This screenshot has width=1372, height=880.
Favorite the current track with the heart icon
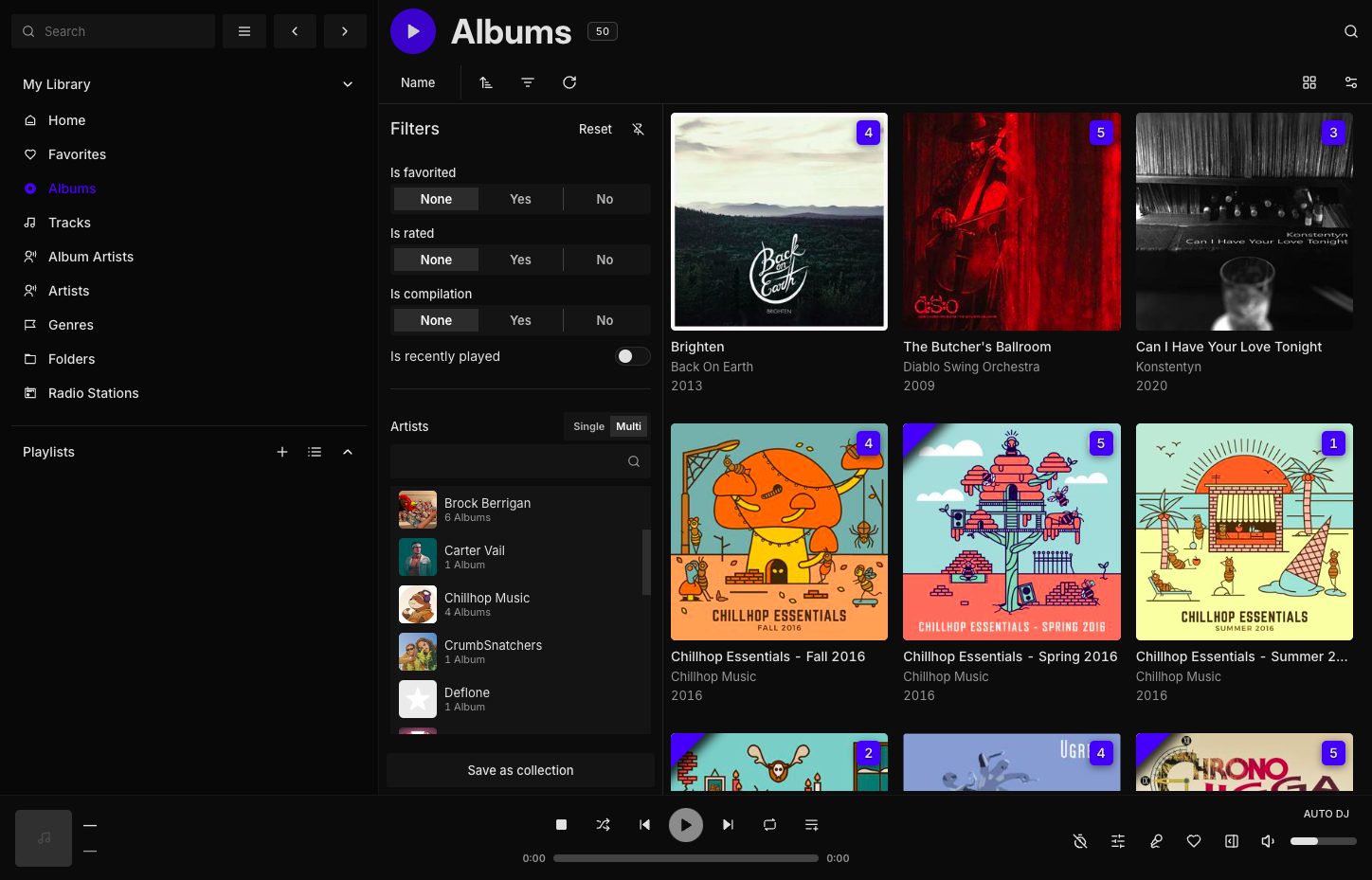point(1194,841)
